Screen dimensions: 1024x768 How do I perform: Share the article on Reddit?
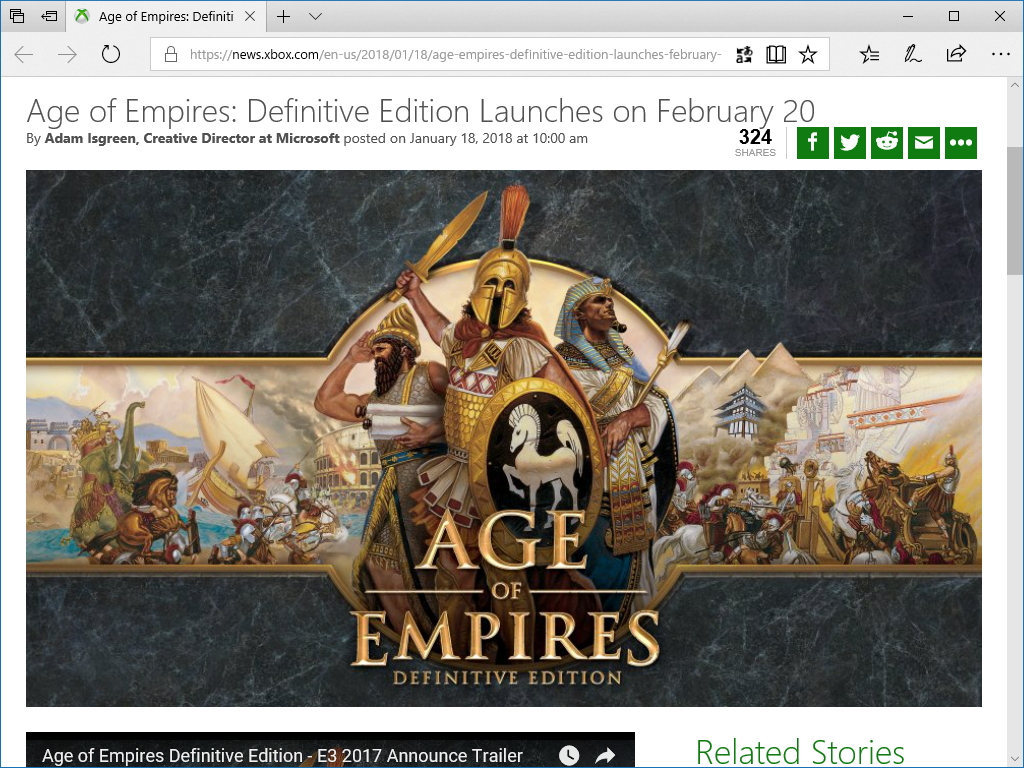(887, 143)
